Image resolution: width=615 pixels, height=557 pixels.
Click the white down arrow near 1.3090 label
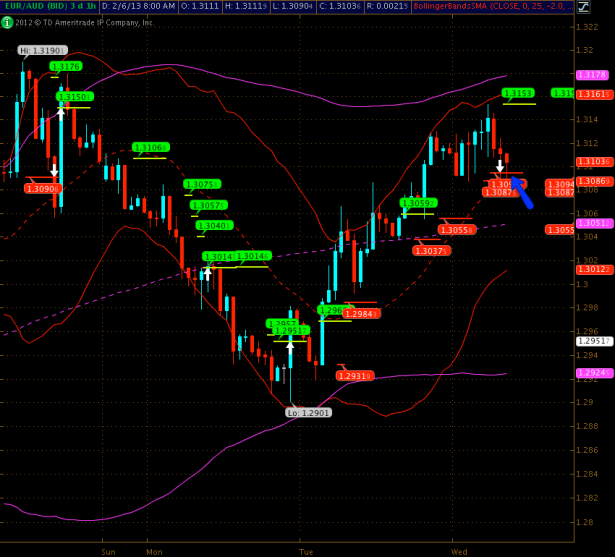(x=54, y=170)
